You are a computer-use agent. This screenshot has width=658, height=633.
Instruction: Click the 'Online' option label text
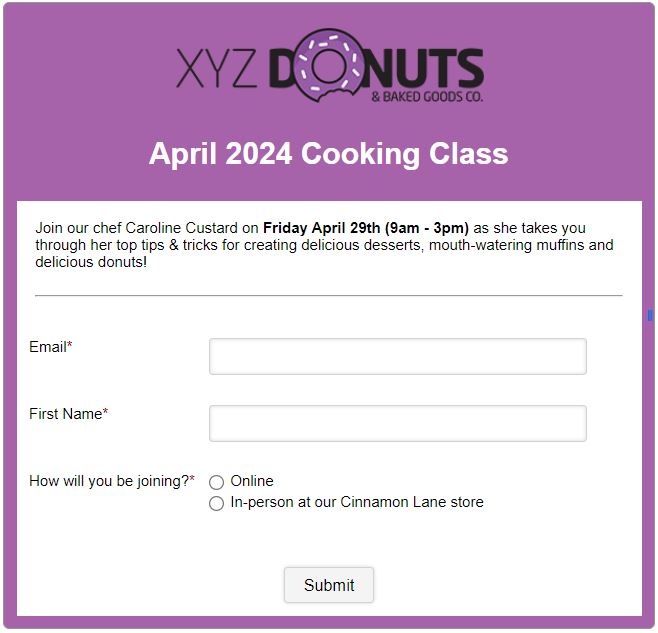pos(252,481)
